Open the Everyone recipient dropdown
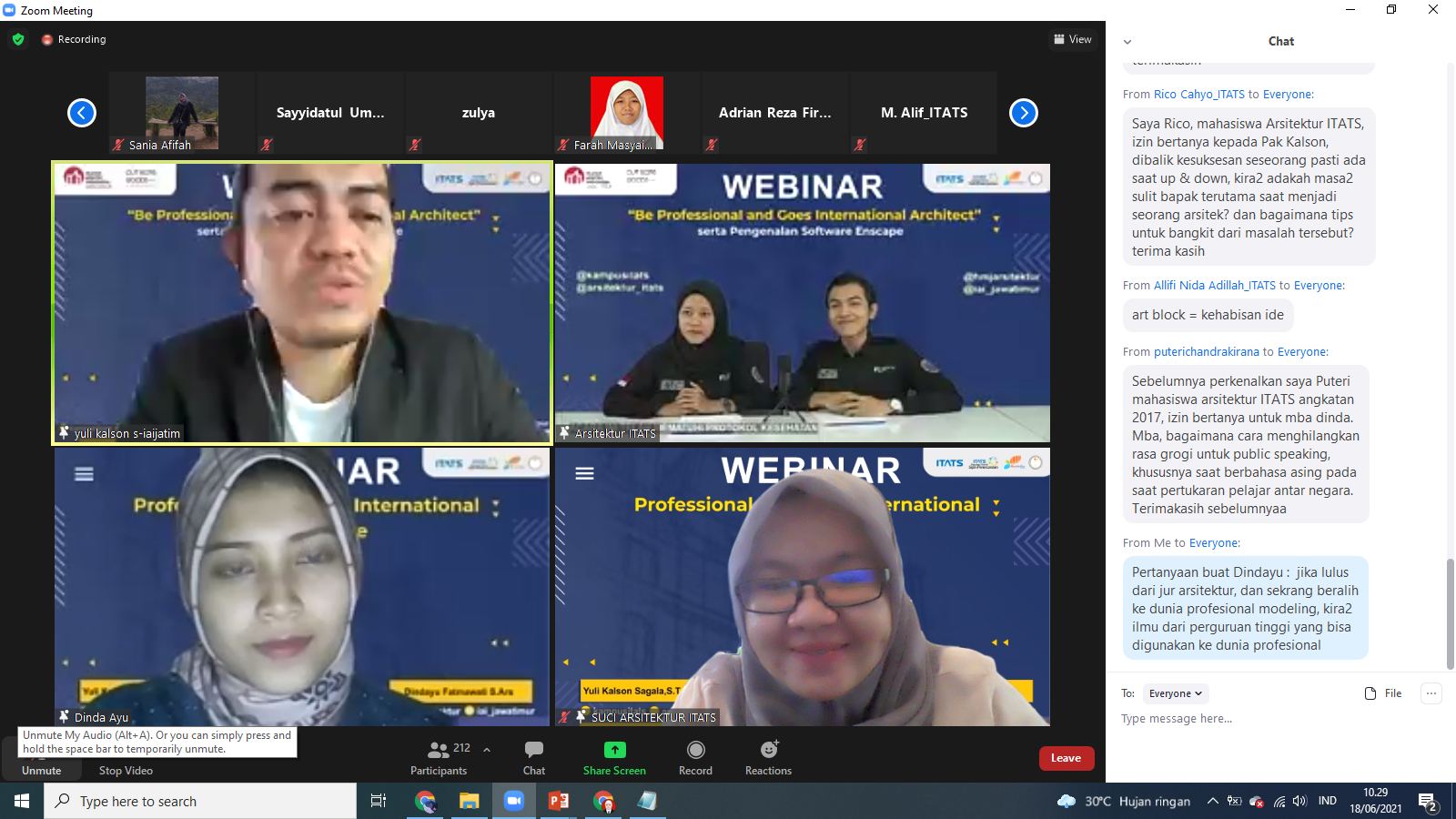This screenshot has height=819, width=1456. 1175,693
